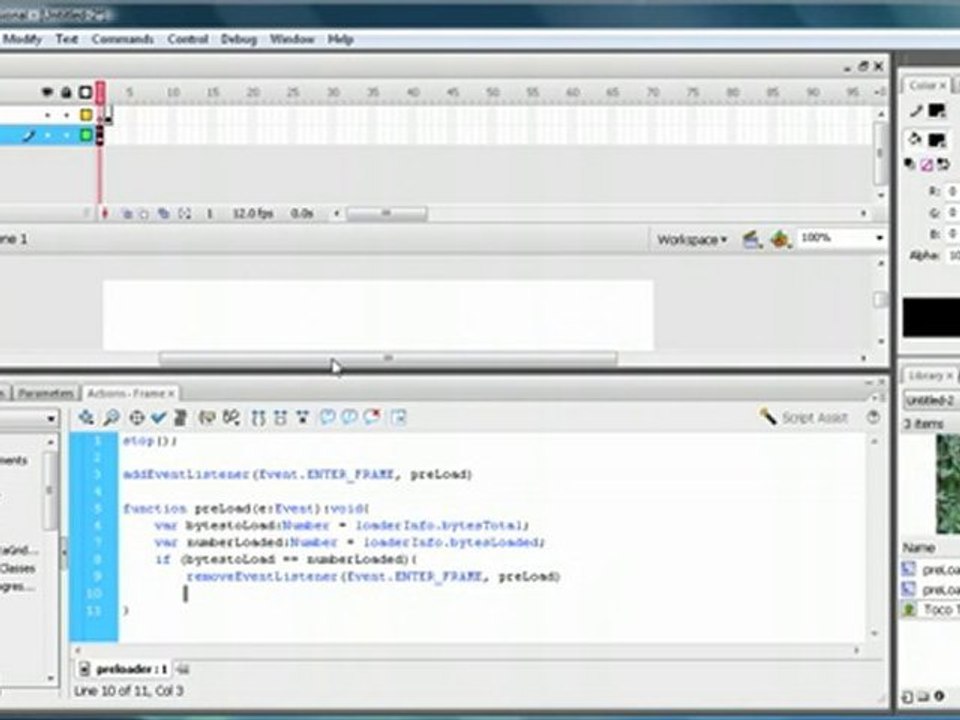Click the Auto format icon
This screenshot has width=960, height=720.
[180, 418]
